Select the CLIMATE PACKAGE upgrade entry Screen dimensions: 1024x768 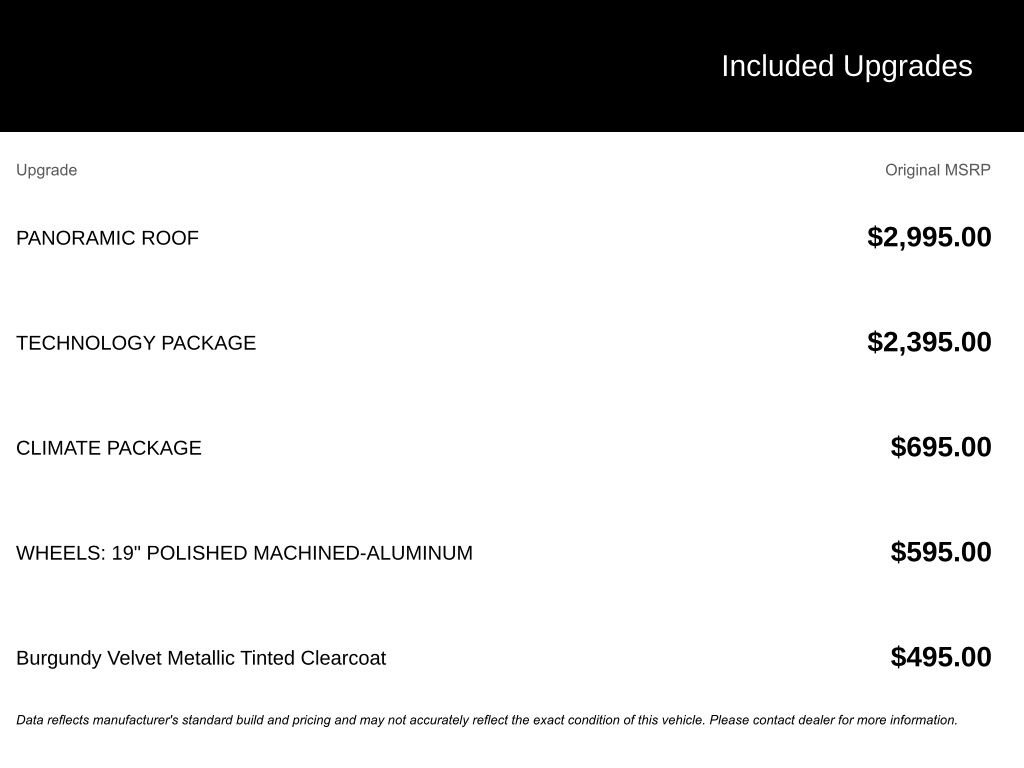pos(108,448)
